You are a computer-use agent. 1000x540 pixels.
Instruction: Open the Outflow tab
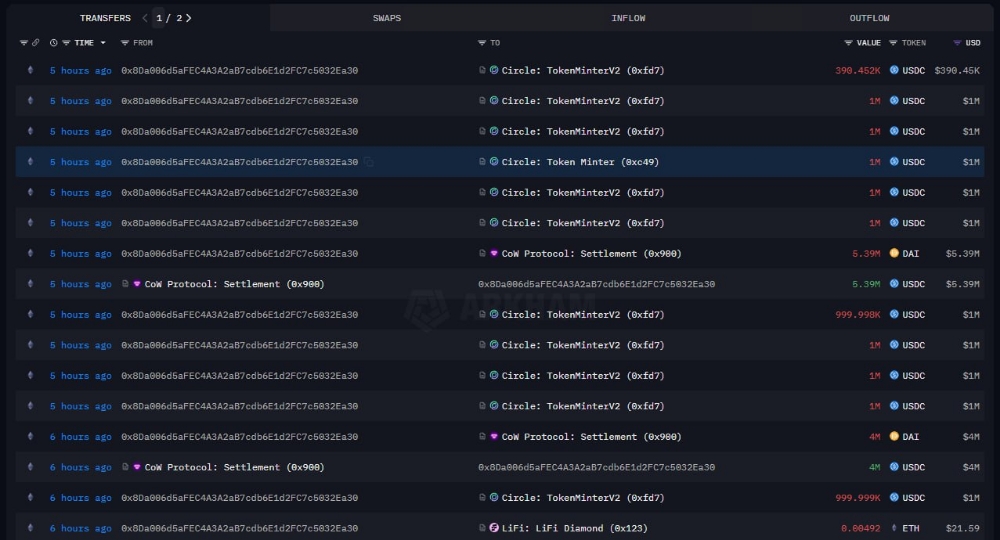point(869,18)
